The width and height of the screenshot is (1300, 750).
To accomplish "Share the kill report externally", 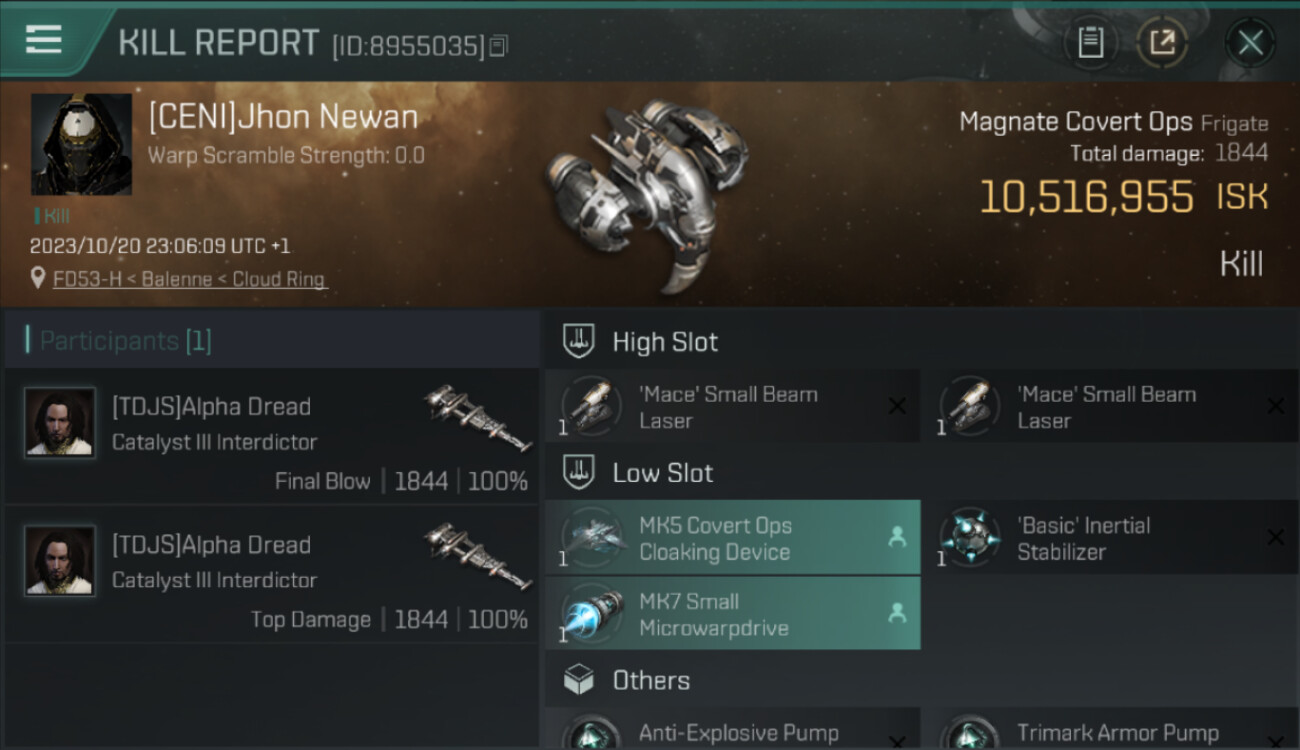I will click(x=1162, y=42).
